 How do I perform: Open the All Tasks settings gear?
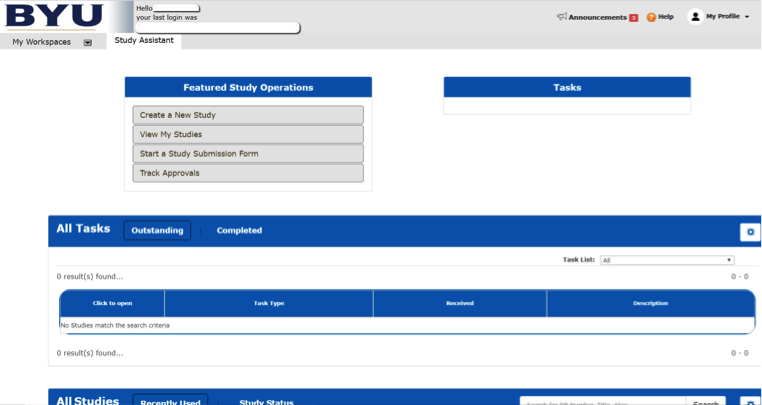tap(750, 232)
